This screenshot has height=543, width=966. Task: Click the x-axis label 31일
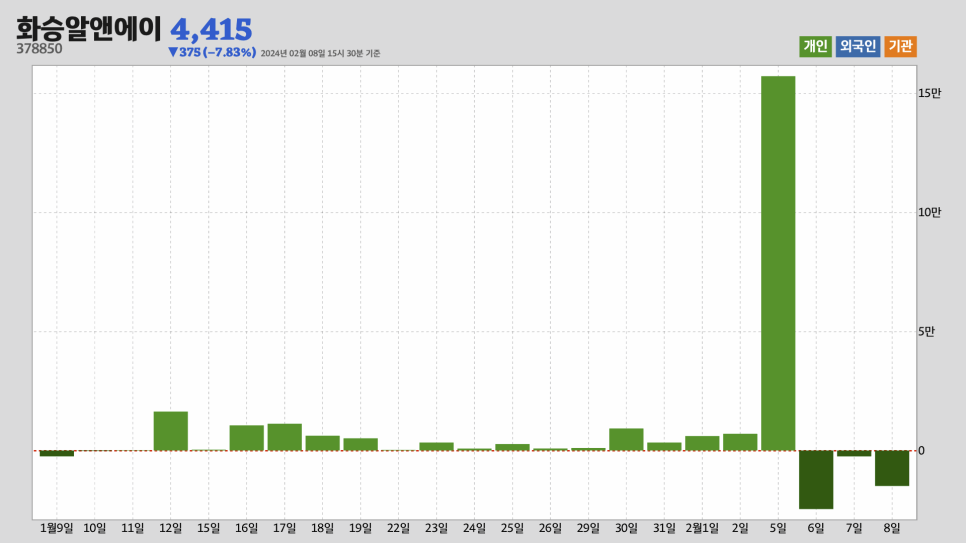(664, 528)
